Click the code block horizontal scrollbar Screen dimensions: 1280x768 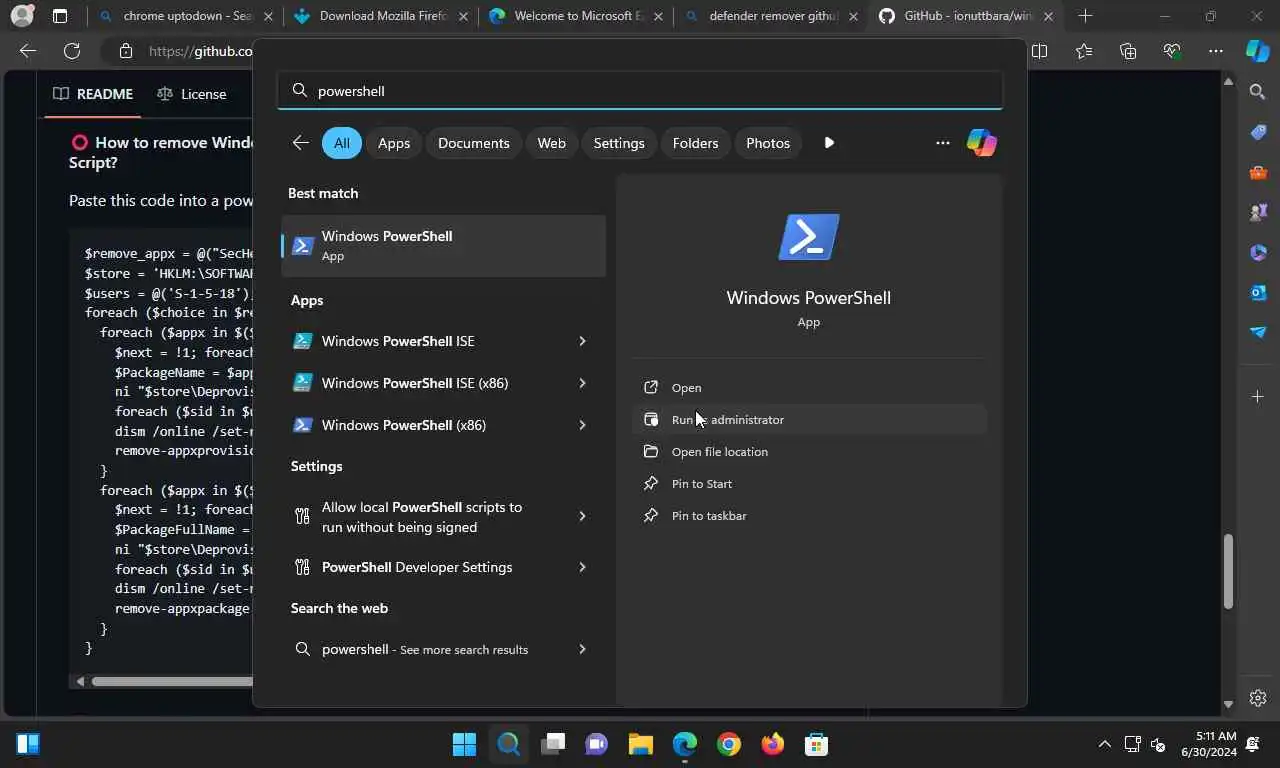click(172, 681)
